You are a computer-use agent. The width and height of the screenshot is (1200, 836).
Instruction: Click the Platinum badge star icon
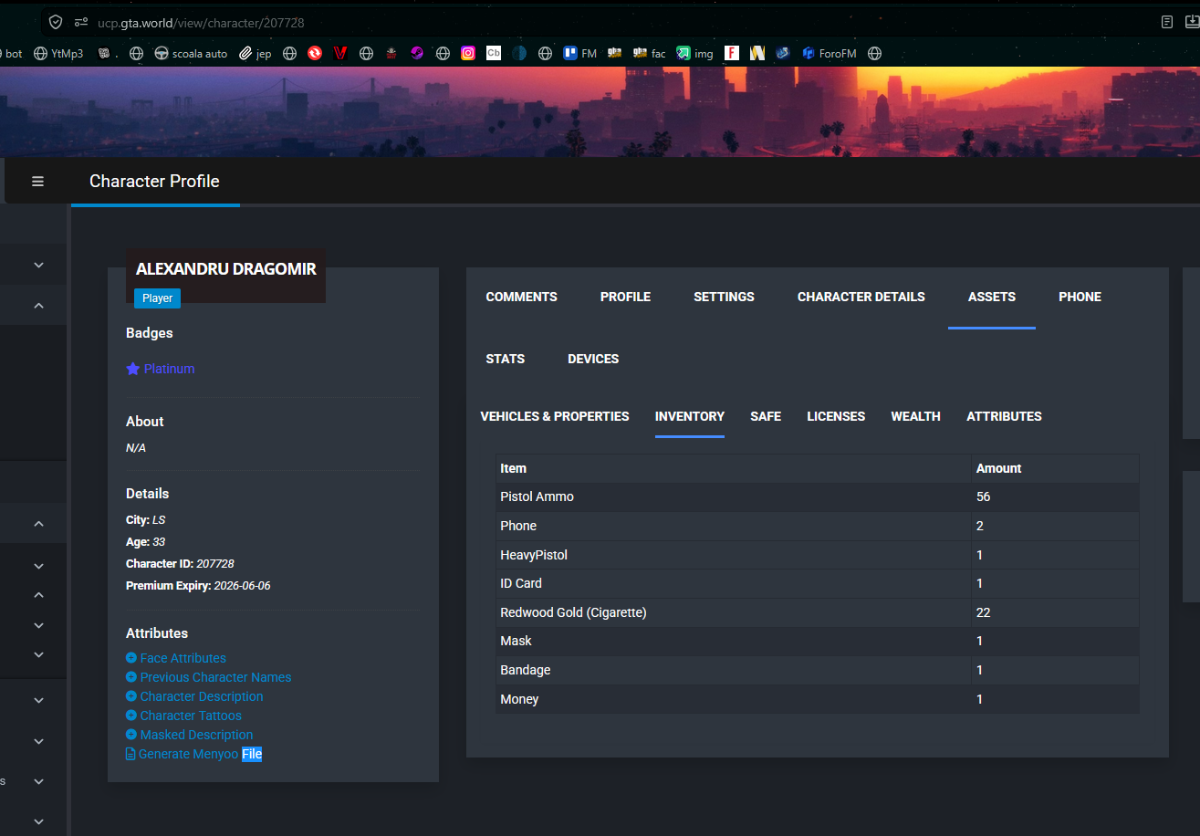[133, 369]
